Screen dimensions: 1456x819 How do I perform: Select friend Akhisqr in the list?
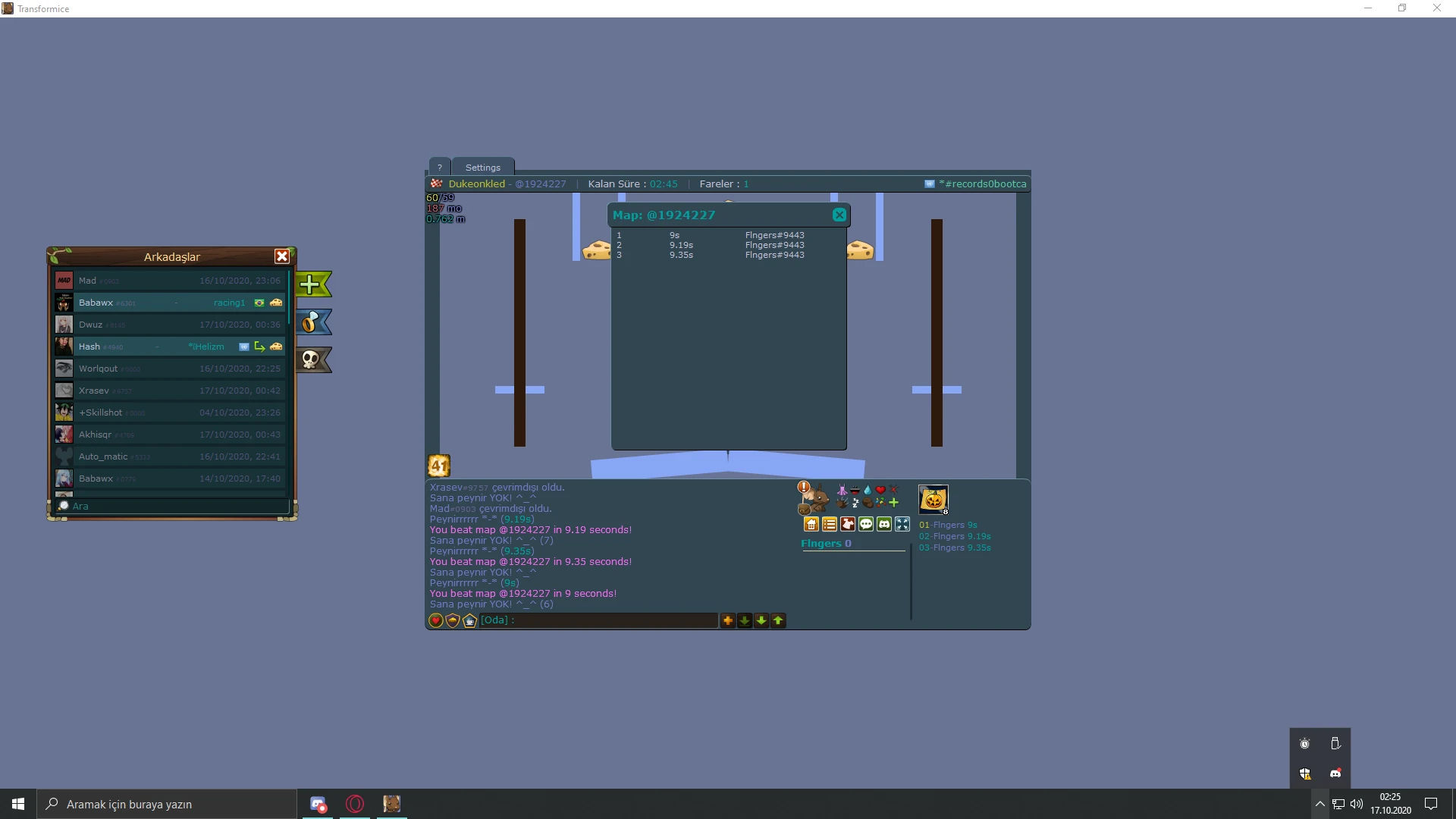click(169, 435)
